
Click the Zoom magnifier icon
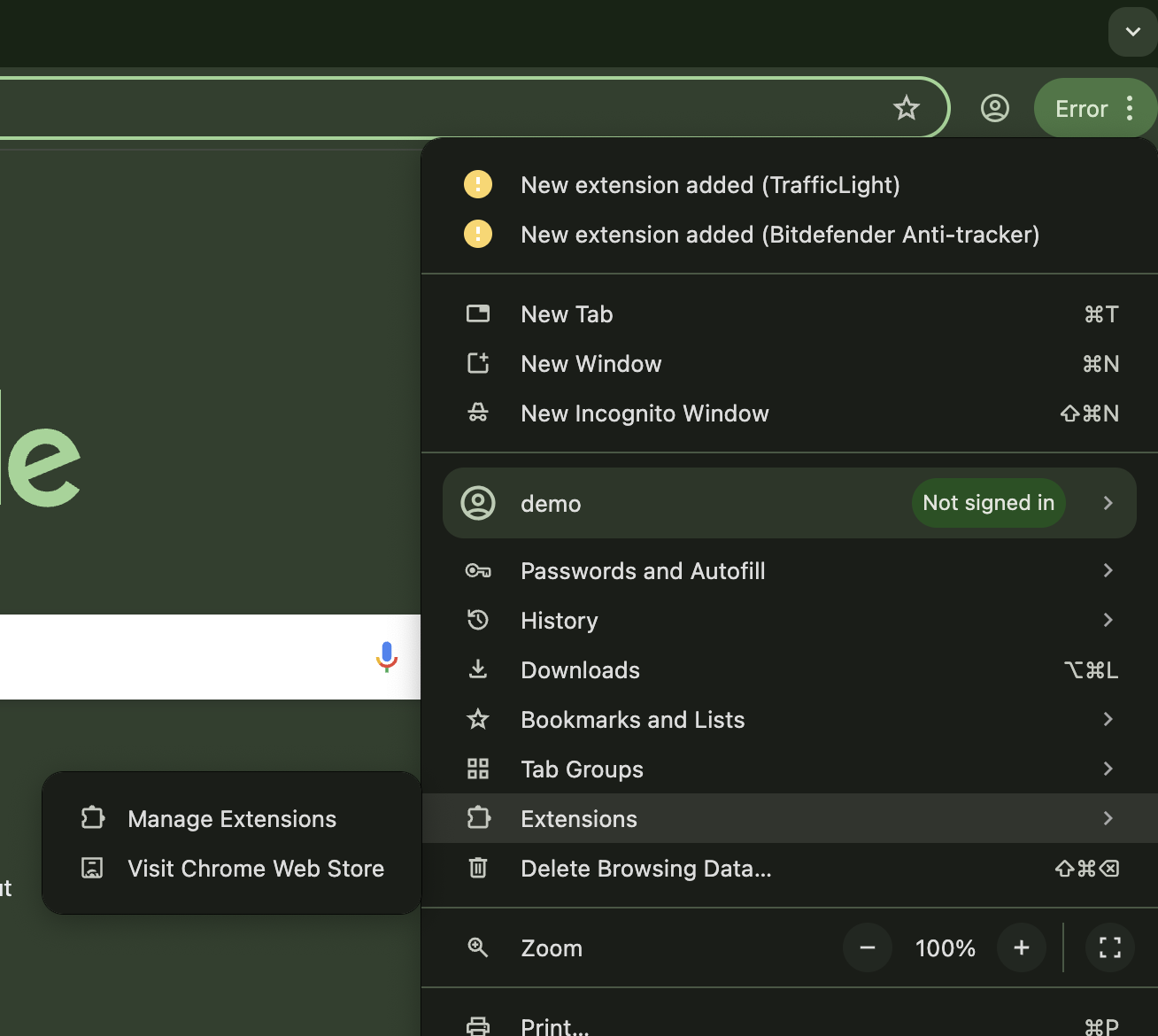point(478,947)
